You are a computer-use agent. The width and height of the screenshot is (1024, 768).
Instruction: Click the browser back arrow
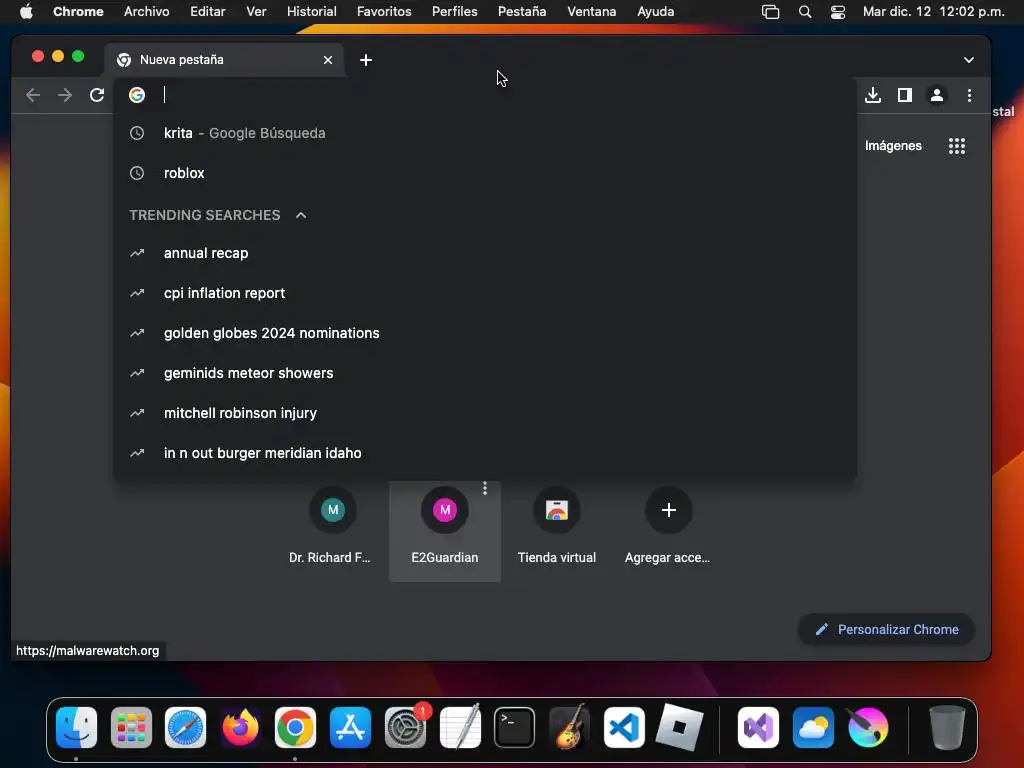coord(33,95)
